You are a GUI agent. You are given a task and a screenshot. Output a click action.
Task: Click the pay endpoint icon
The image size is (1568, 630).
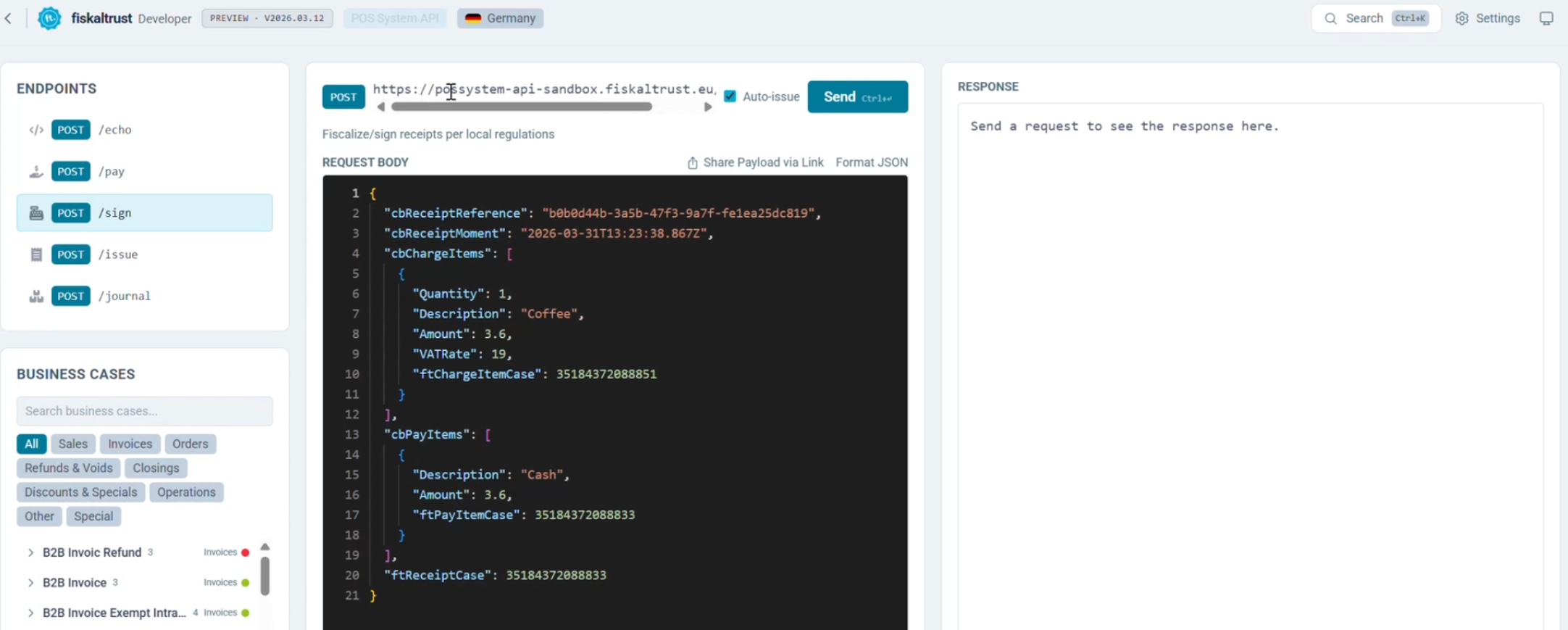pyautogui.click(x=36, y=172)
